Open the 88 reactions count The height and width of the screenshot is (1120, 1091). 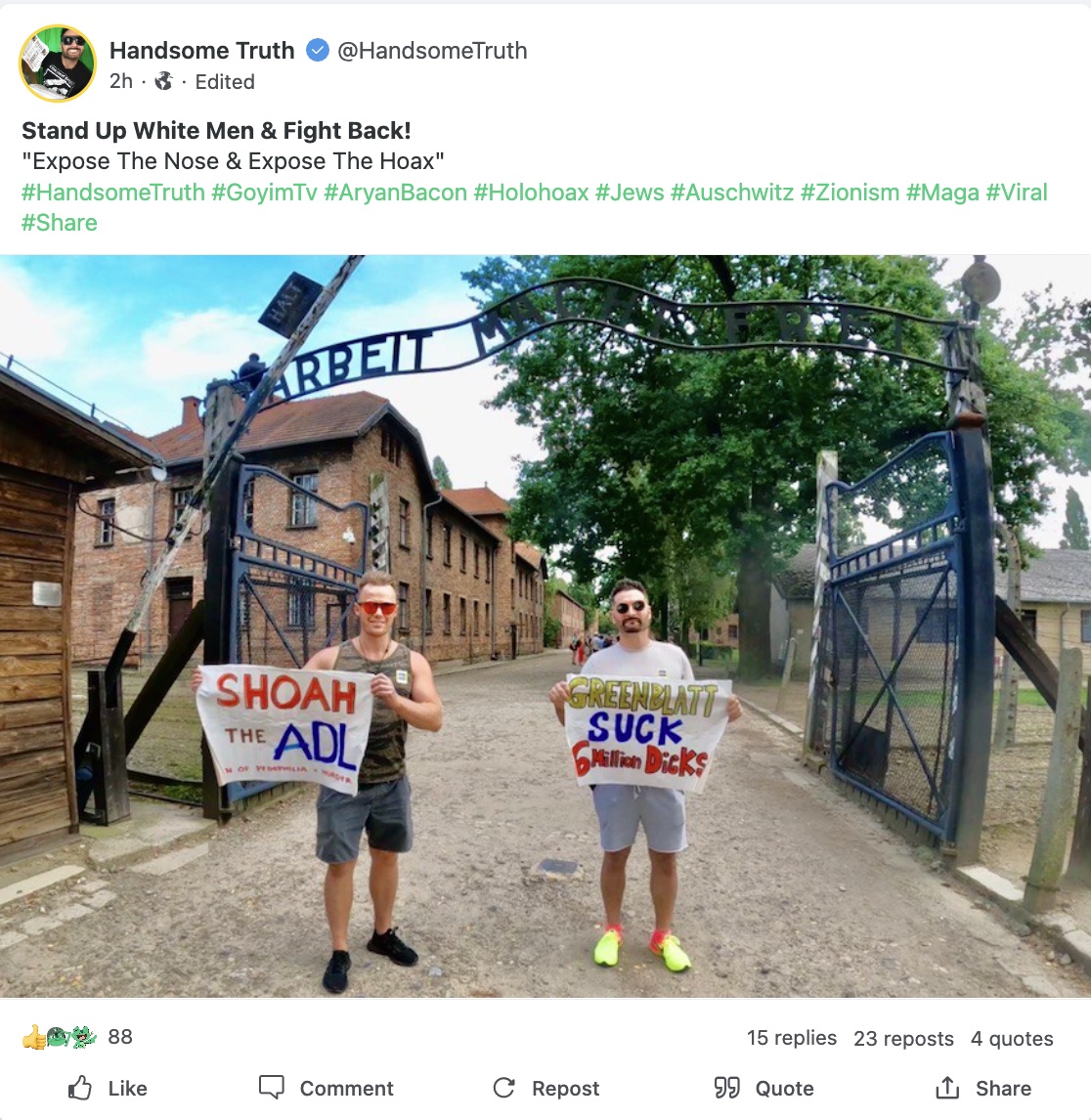click(x=120, y=1036)
